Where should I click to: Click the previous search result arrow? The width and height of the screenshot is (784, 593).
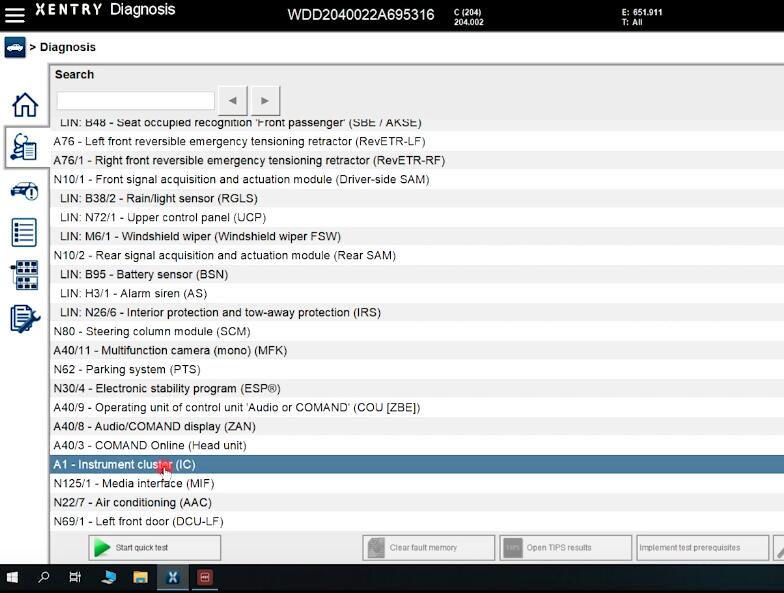click(x=232, y=100)
